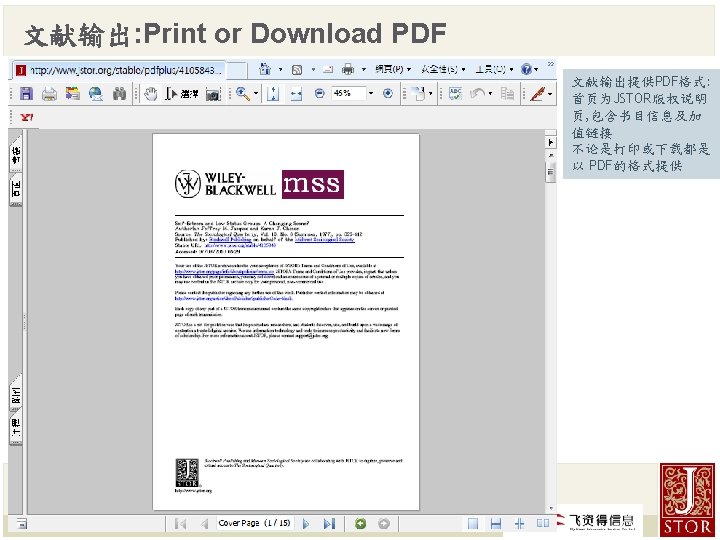Viewport: 720px width, 540px height.
Task: Click the red pen sign icon
Action: tap(537, 94)
